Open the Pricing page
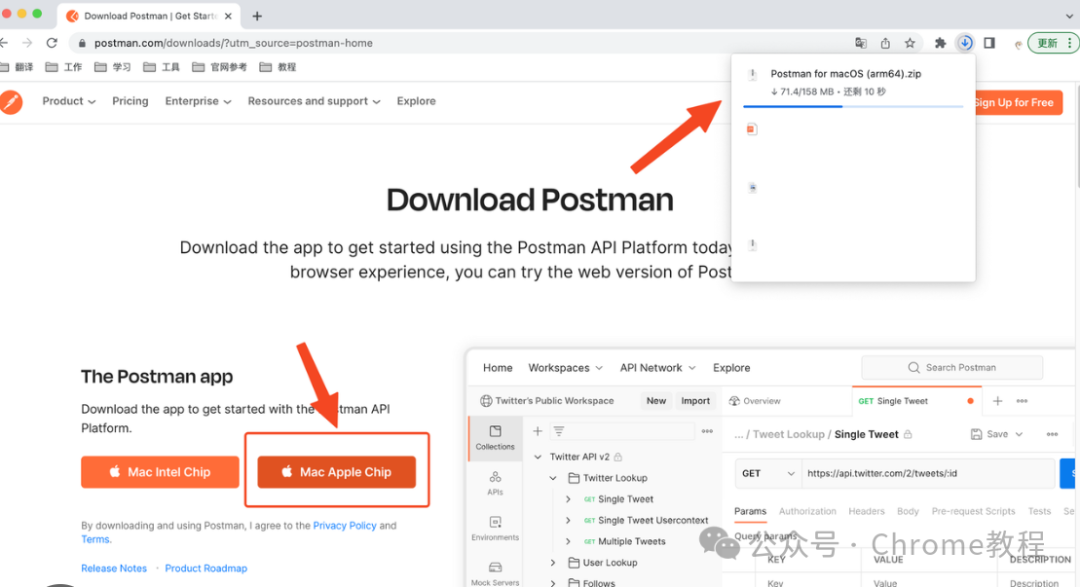This screenshot has width=1080, height=587. [x=130, y=101]
